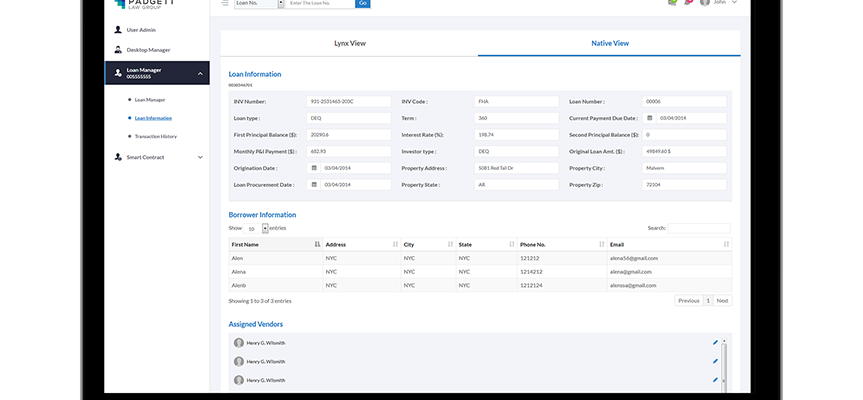
Task: Click the borrower table Search field
Action: (699, 228)
